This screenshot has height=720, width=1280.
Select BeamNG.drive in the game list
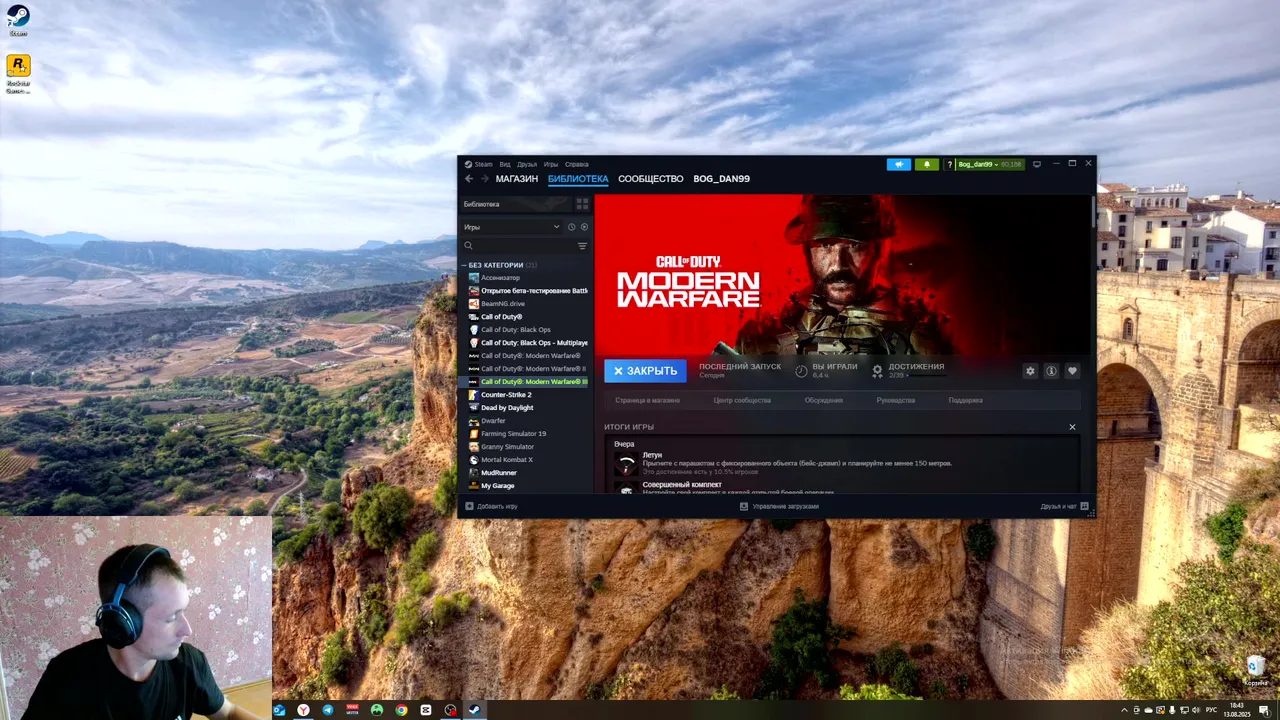point(527,304)
